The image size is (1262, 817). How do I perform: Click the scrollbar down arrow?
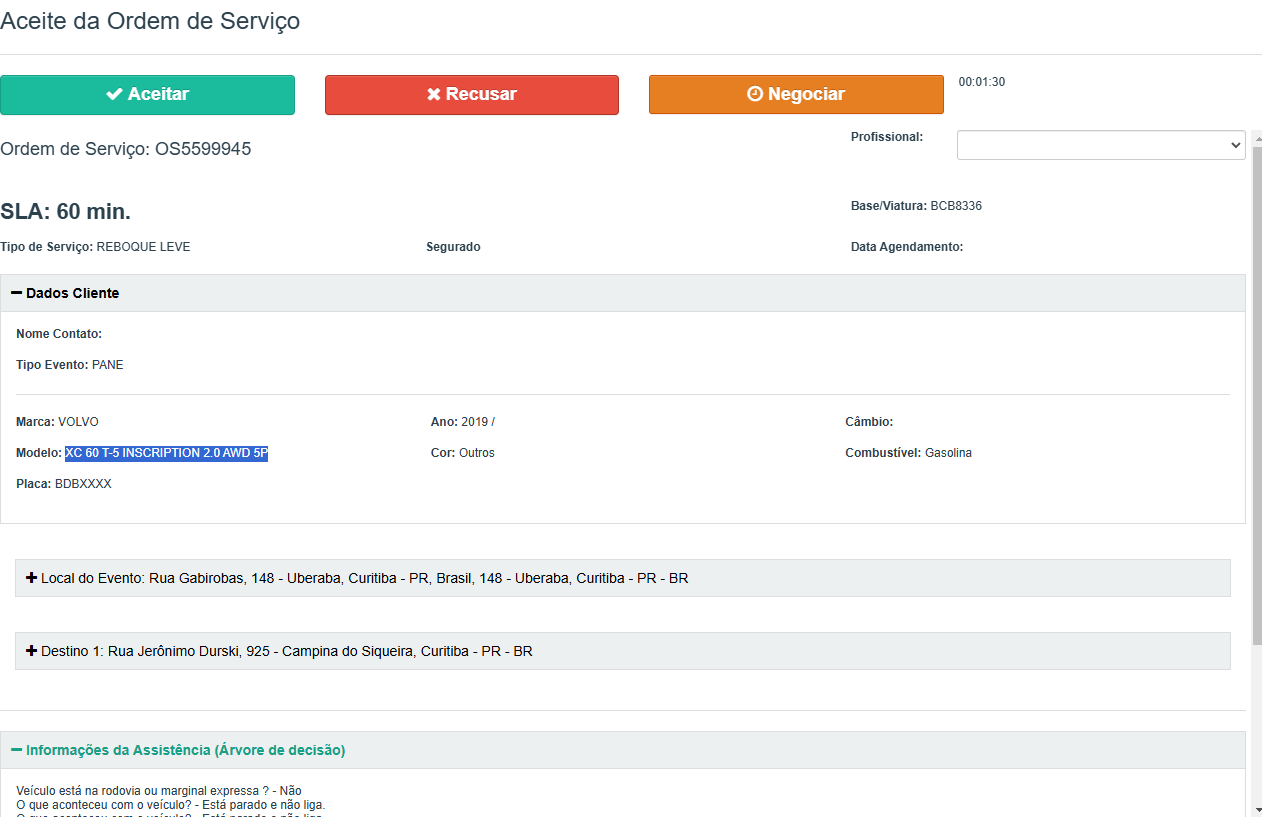1255,808
